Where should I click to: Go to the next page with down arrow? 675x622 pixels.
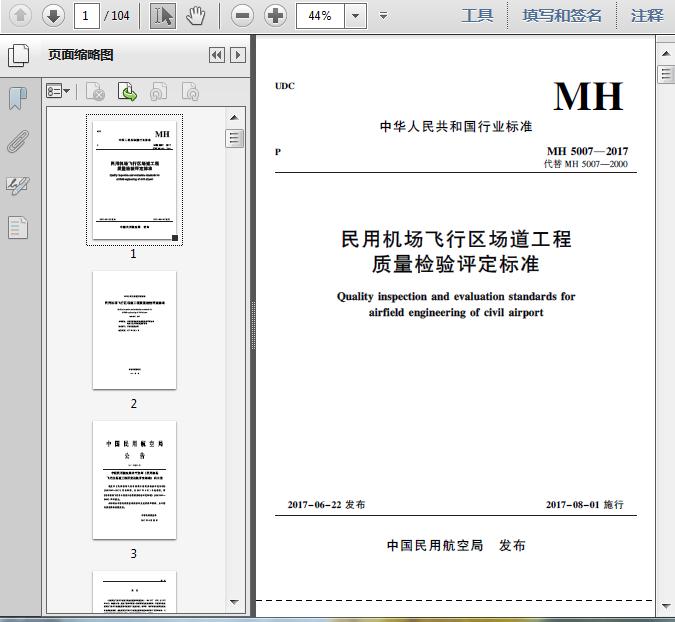pyautogui.click(x=53, y=15)
